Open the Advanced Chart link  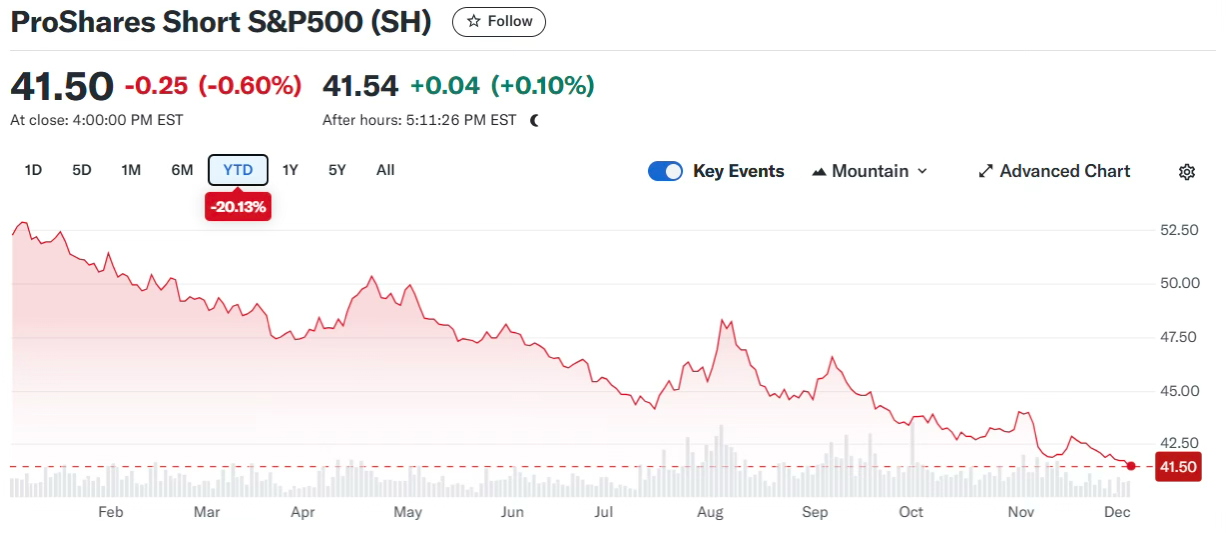[1064, 171]
